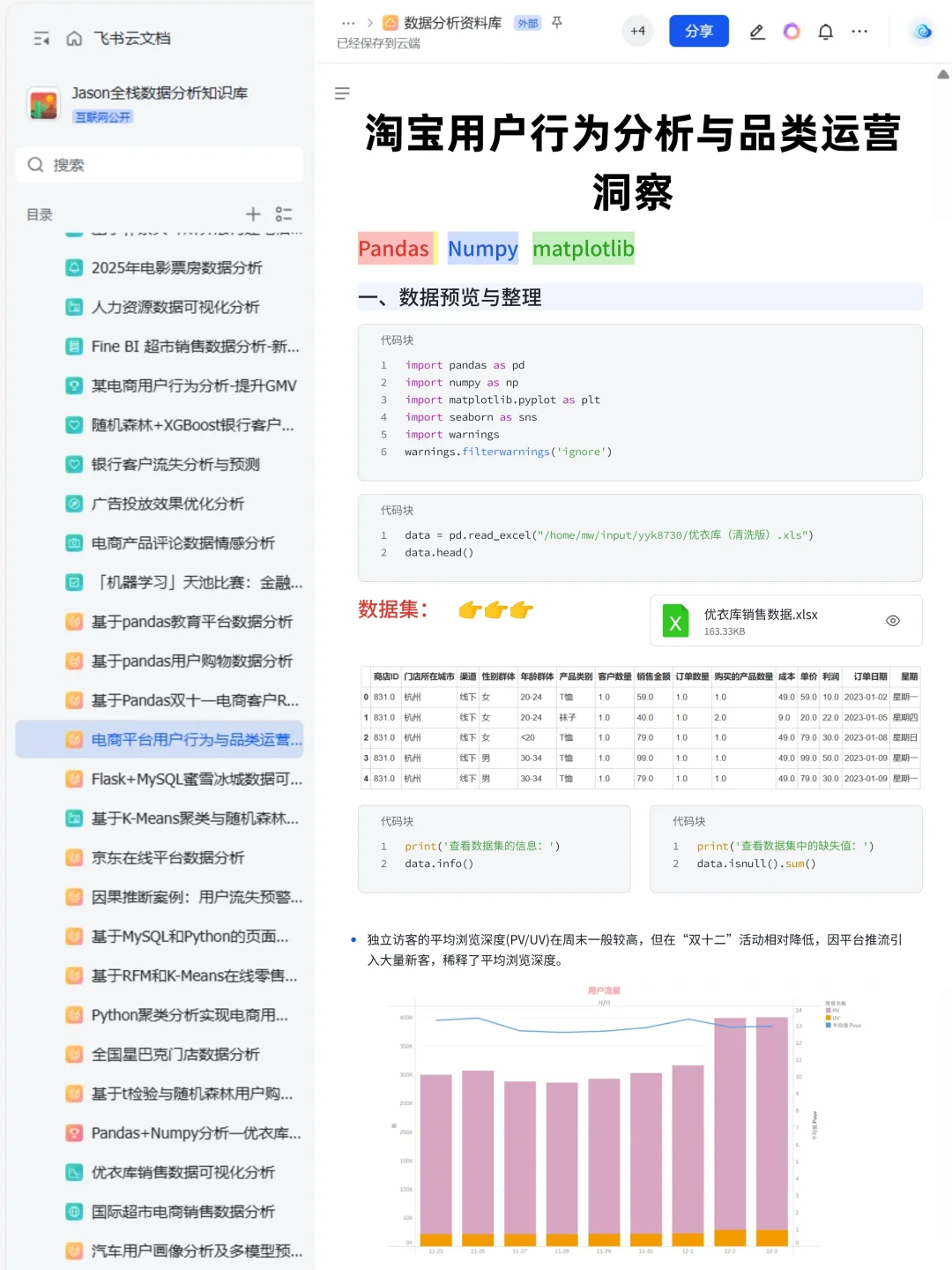
Task: Click the matplotlib highlighted tag
Action: point(584,249)
